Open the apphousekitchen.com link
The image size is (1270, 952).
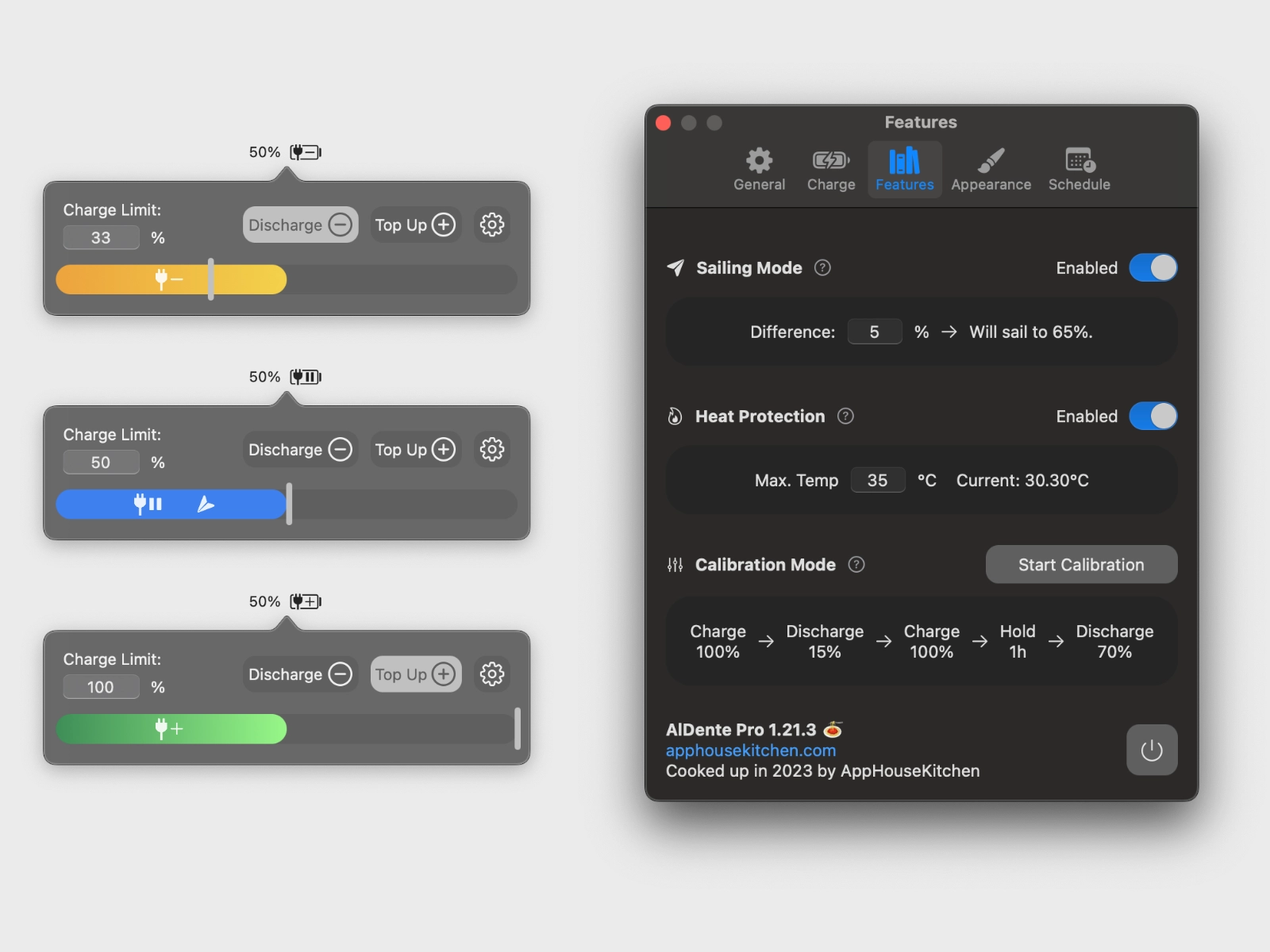pyautogui.click(x=750, y=750)
